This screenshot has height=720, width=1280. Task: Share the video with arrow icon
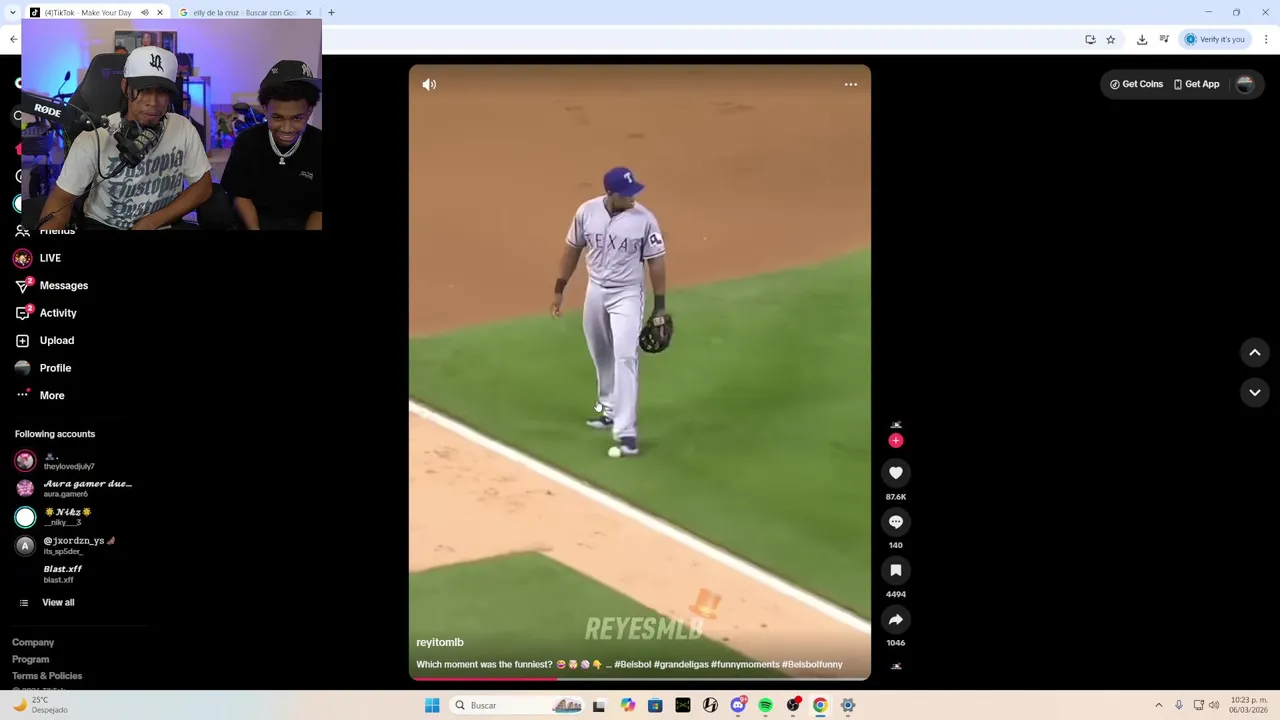[896, 620]
